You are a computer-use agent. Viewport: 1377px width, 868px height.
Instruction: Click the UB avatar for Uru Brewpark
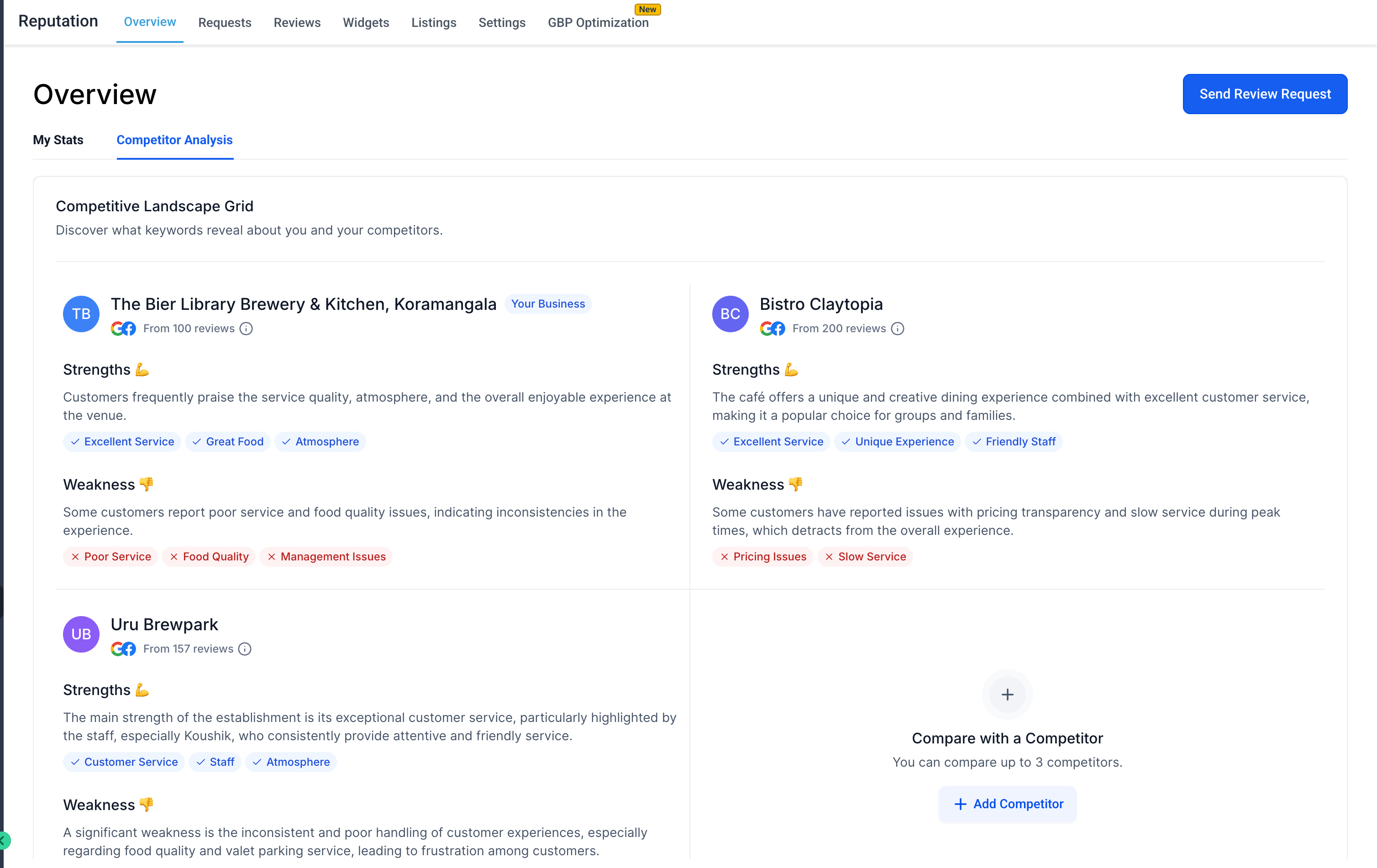tap(81, 634)
